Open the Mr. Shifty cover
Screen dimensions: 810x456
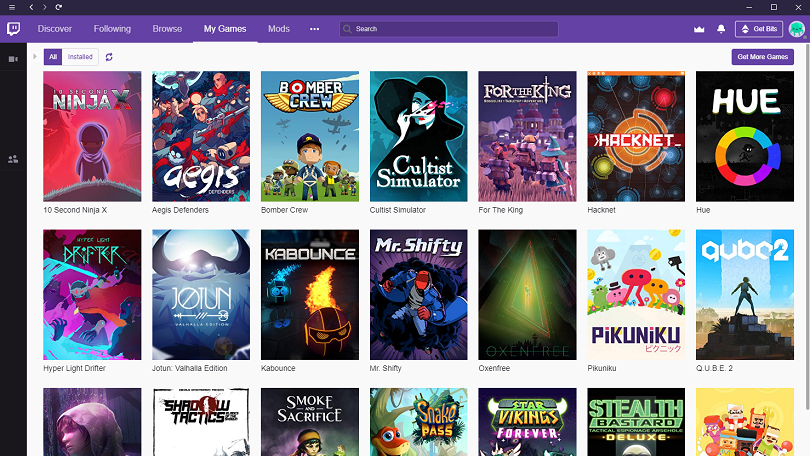pyautogui.click(x=418, y=294)
